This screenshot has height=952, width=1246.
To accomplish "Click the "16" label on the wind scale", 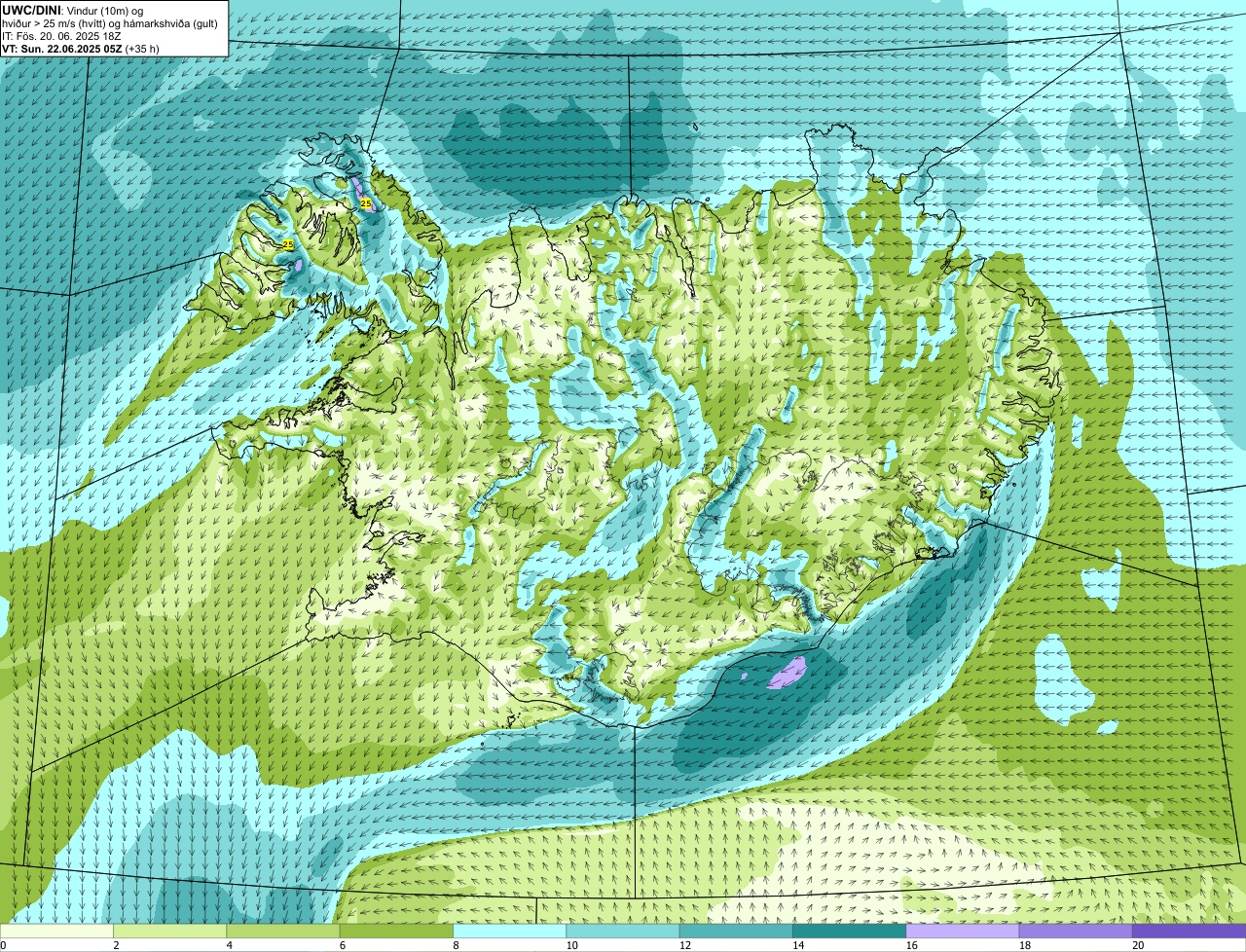I will 911,945.
